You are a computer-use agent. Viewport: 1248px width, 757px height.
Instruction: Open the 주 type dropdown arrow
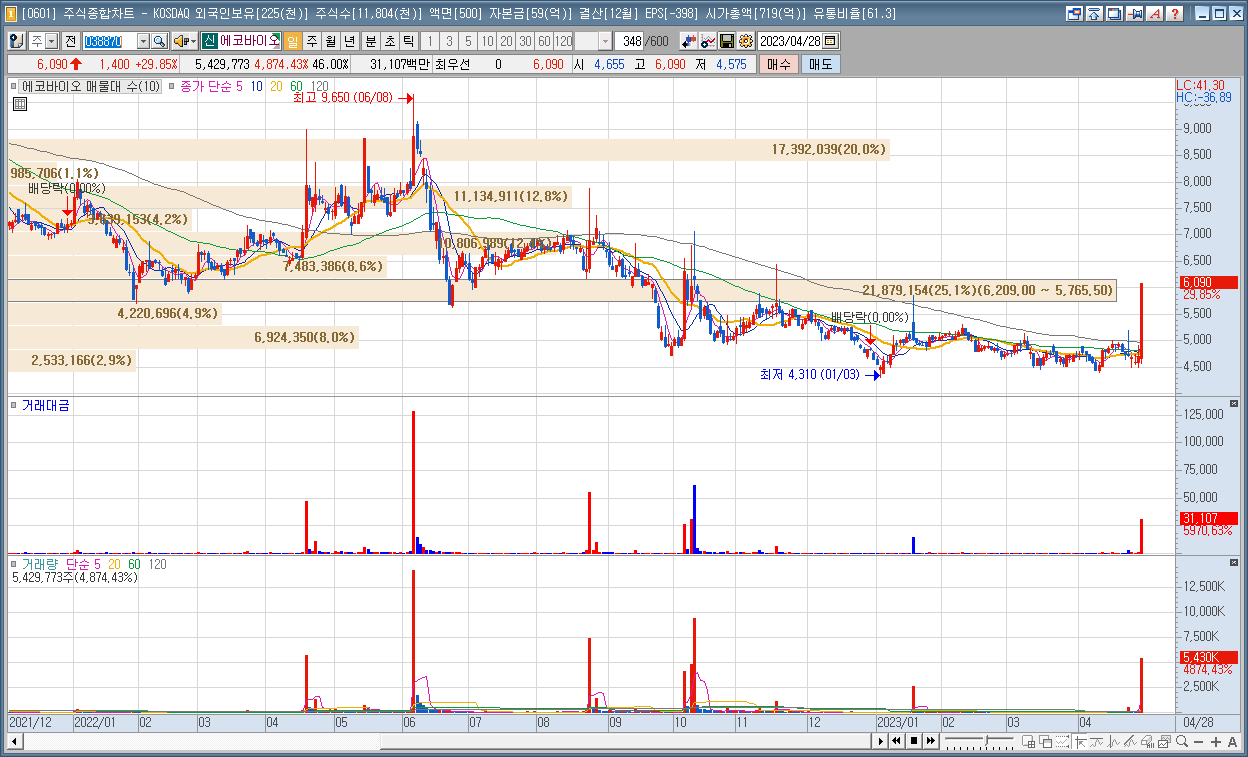[52, 41]
